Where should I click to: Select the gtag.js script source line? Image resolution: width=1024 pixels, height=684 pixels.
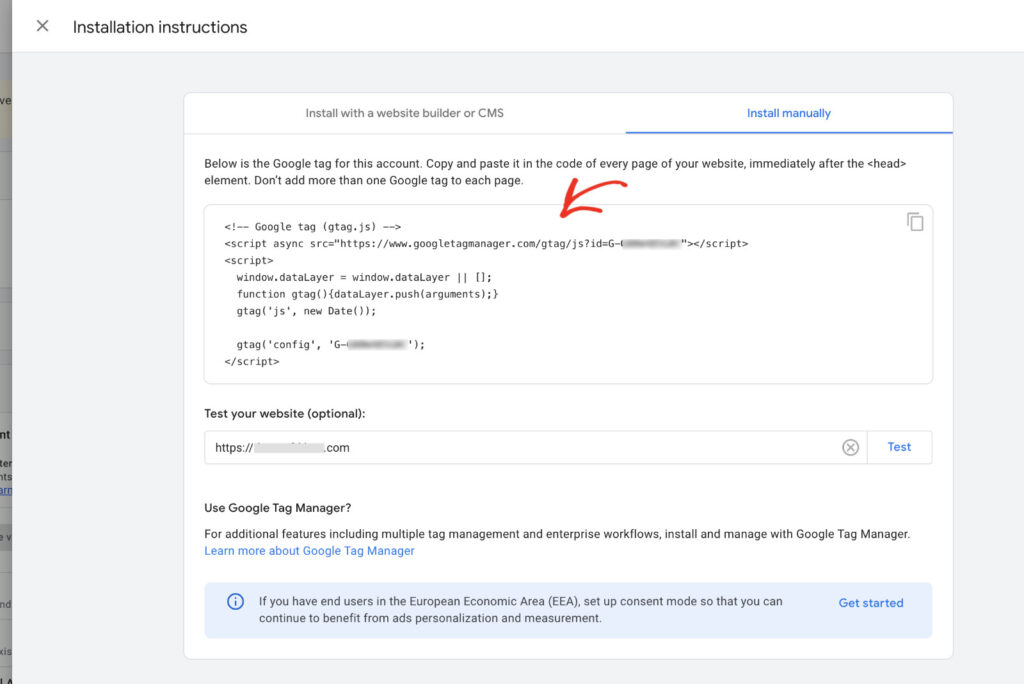point(483,243)
